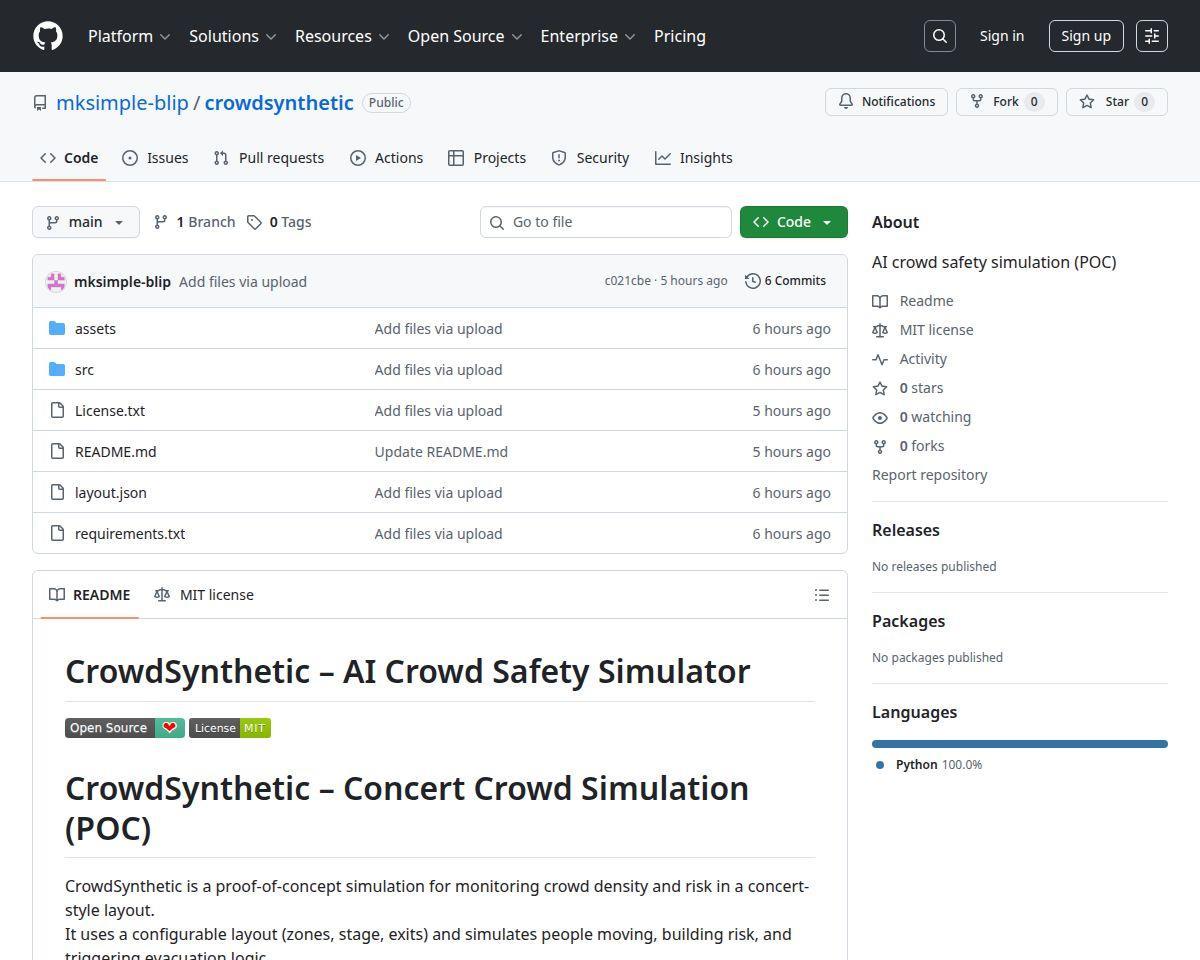Open the Pricing page
Viewport: 1200px width, 960px height.
(x=680, y=36)
